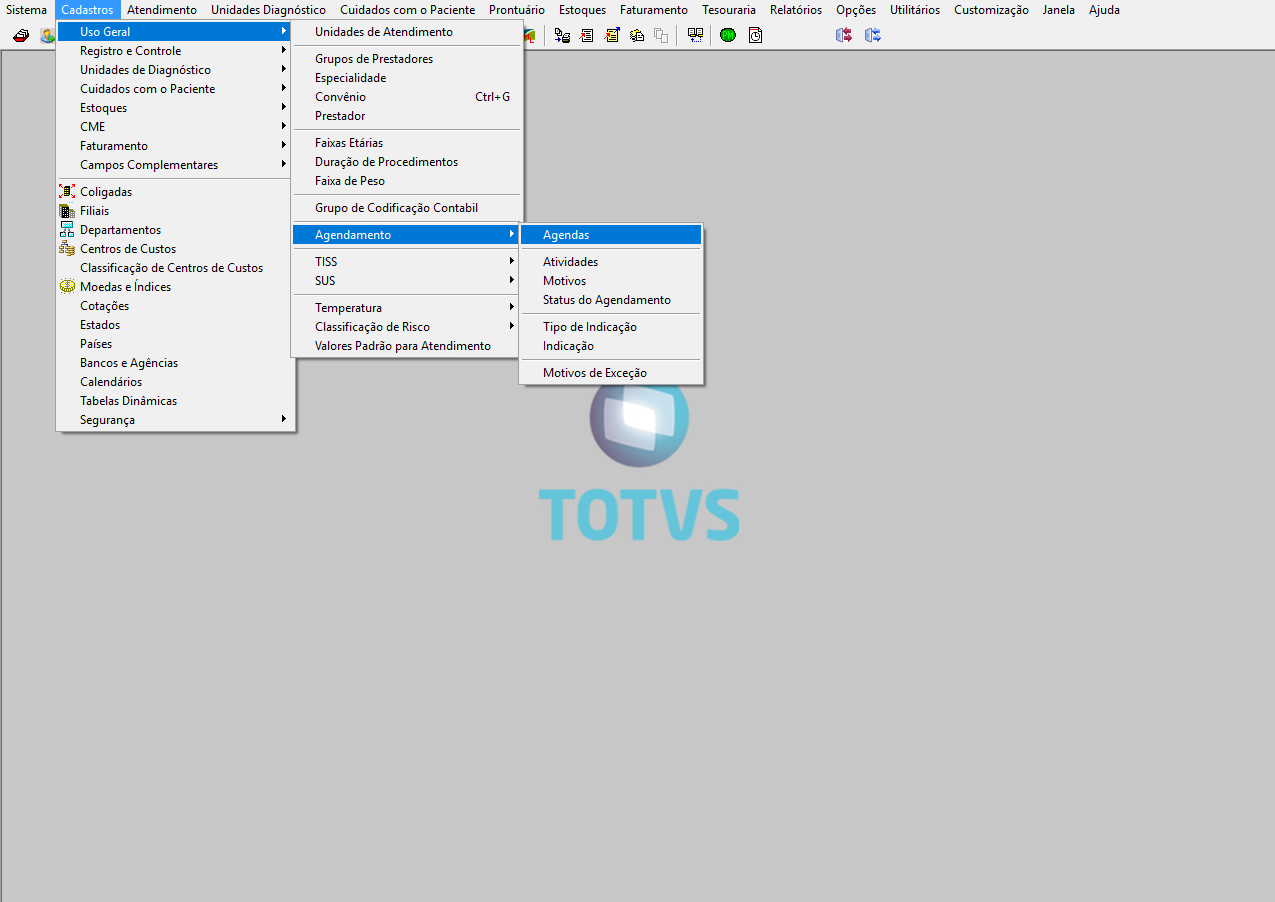This screenshot has height=902, width=1275.
Task: Expand Unidades de Diagnóstico under Cadastros
Action: [x=176, y=70]
